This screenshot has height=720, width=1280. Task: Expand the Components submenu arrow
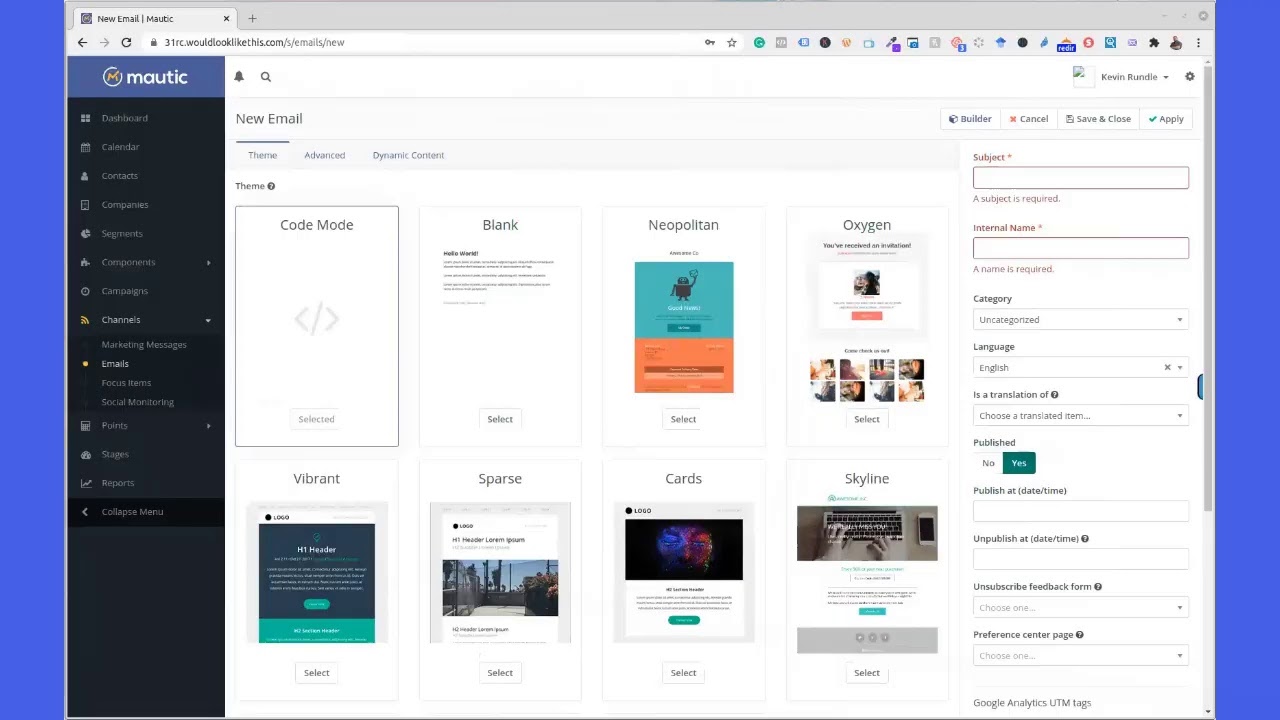[209, 263]
